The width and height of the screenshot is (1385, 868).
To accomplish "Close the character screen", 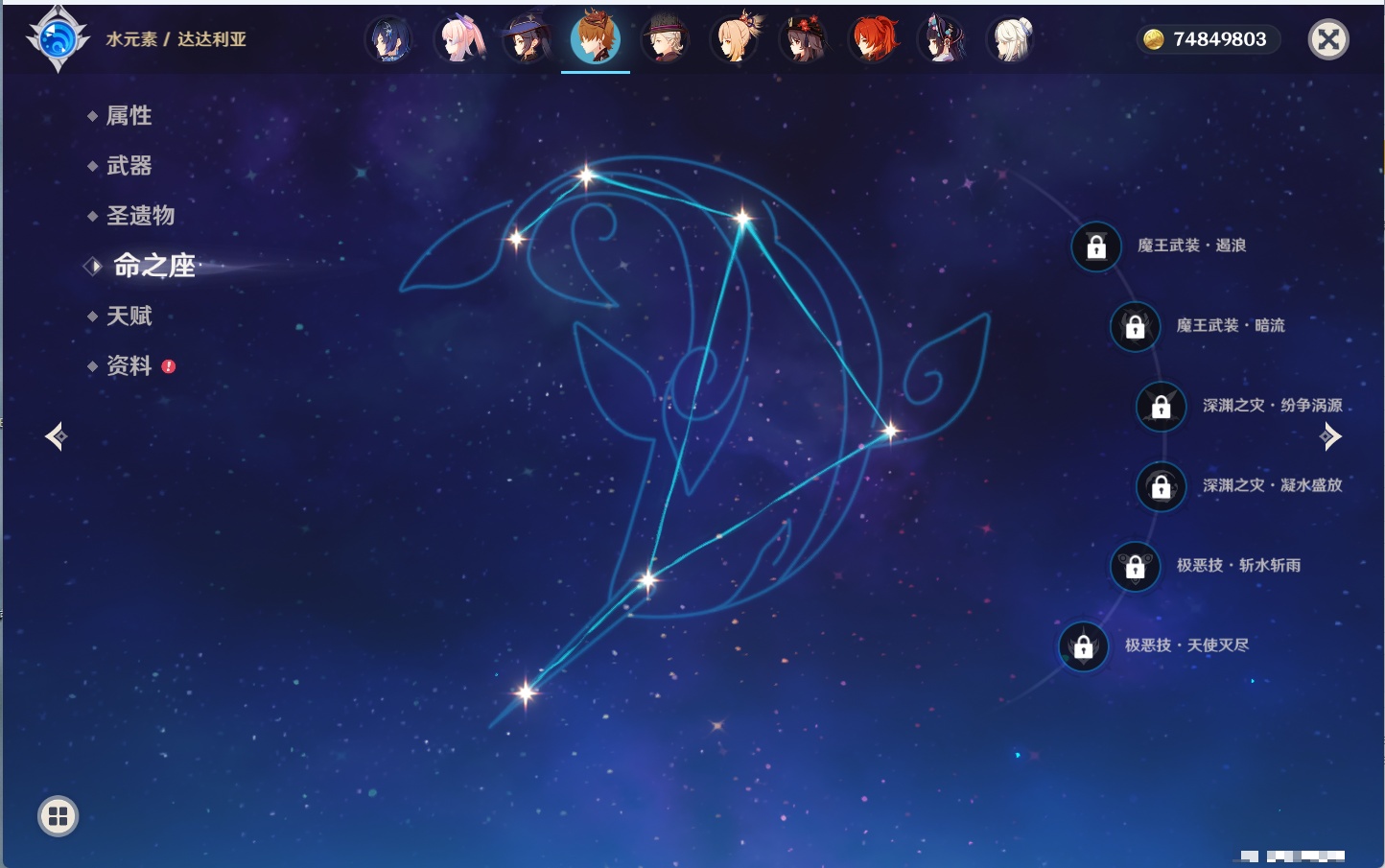I will pyautogui.click(x=1328, y=39).
